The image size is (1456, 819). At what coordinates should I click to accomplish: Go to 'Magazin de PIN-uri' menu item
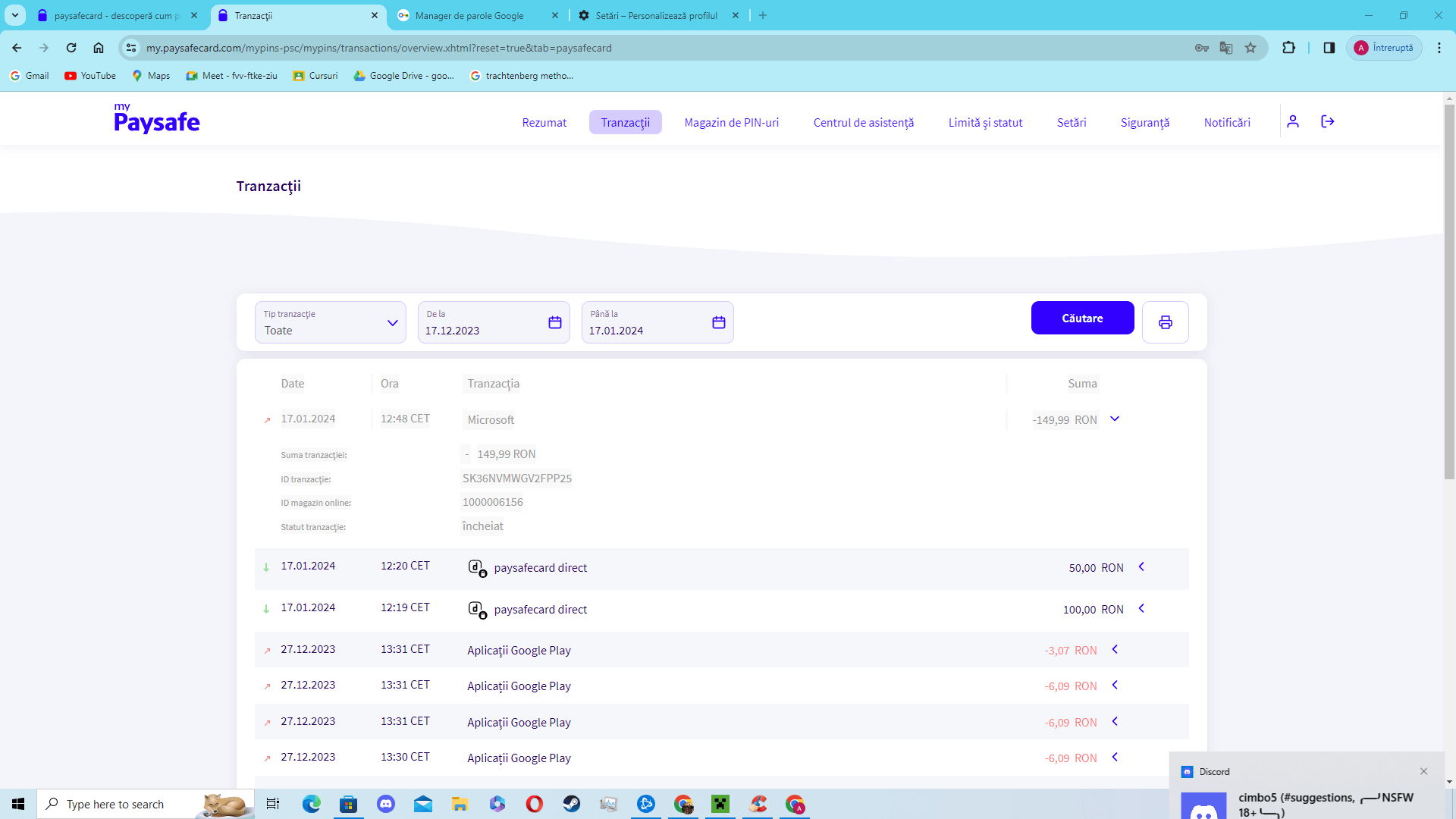click(x=731, y=122)
